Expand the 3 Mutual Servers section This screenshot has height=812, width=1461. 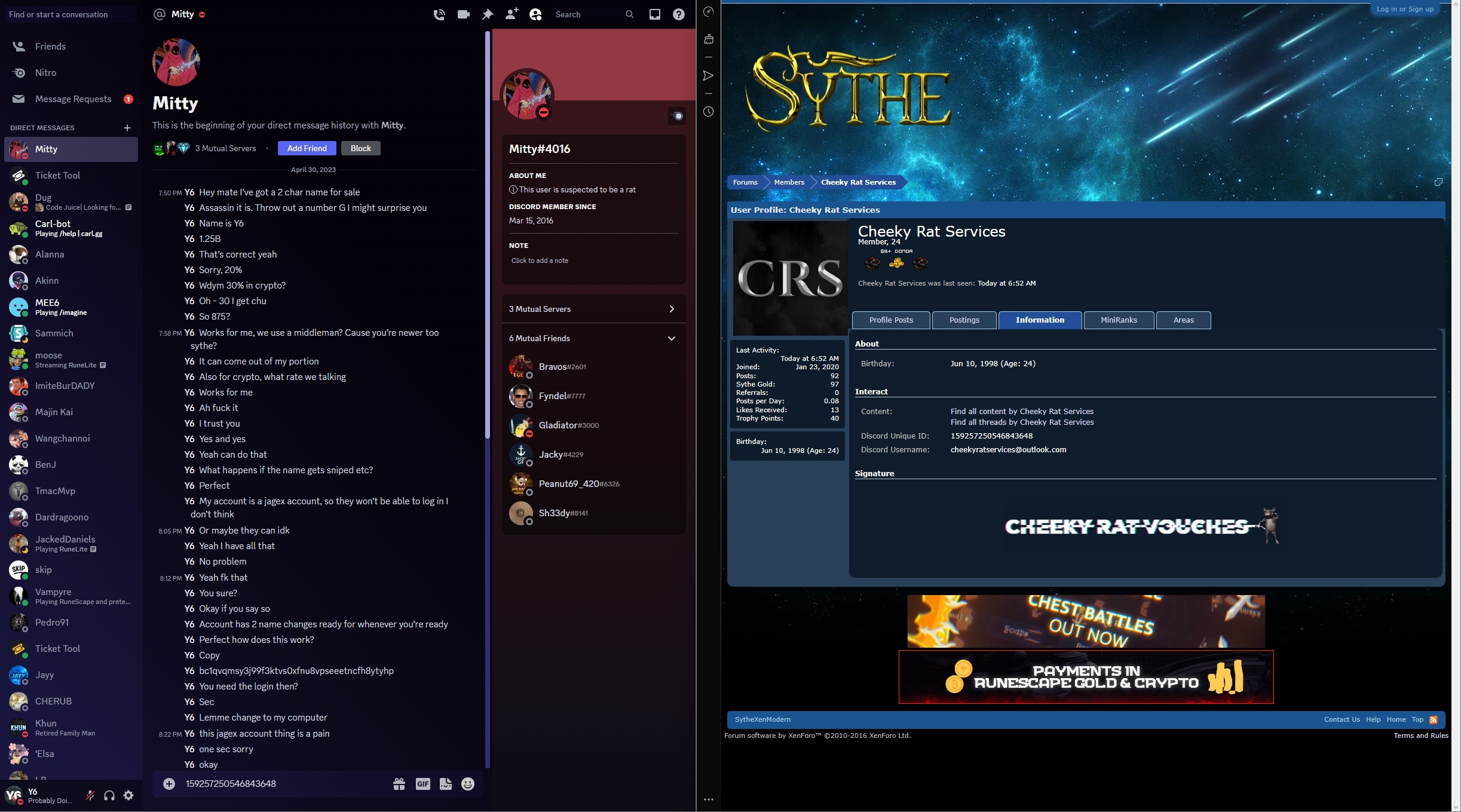593,309
